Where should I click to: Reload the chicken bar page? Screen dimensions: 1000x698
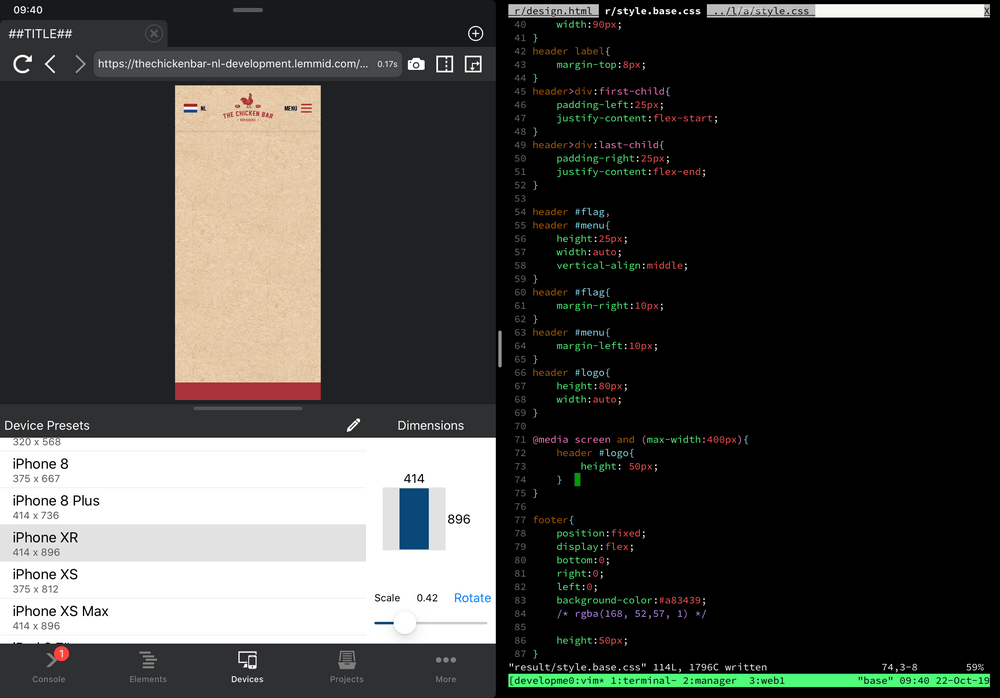pos(20,63)
